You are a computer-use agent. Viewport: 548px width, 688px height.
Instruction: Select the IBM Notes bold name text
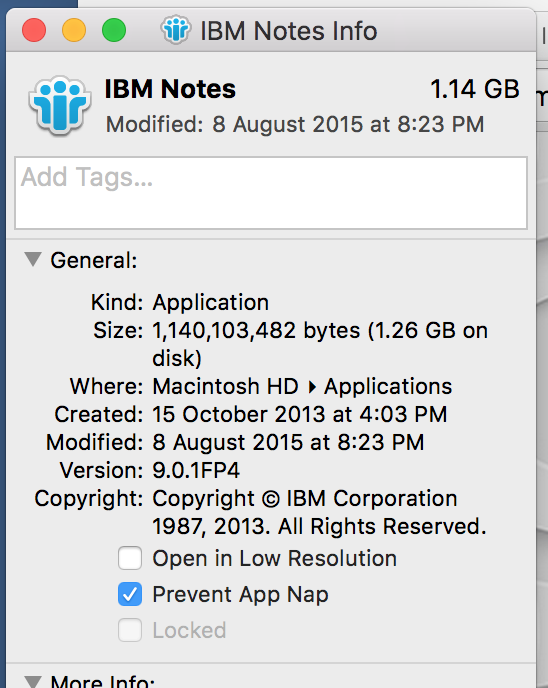tap(170, 89)
